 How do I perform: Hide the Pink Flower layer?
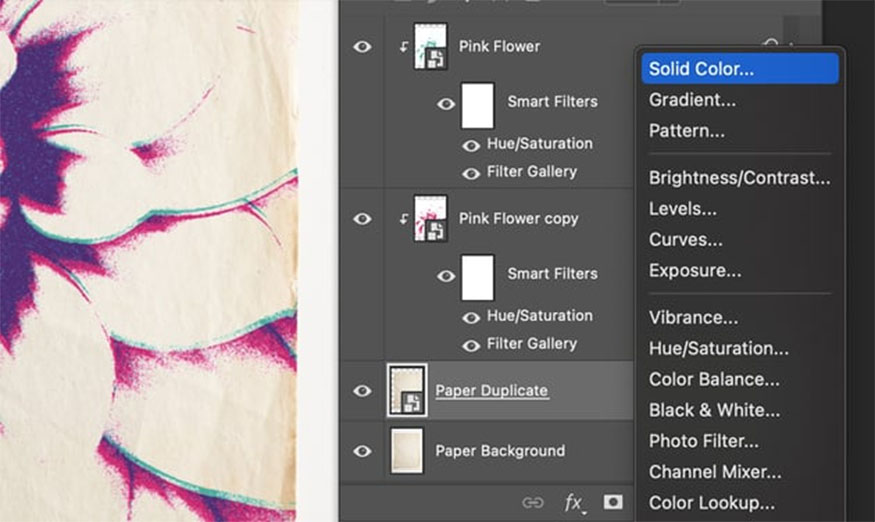point(362,47)
